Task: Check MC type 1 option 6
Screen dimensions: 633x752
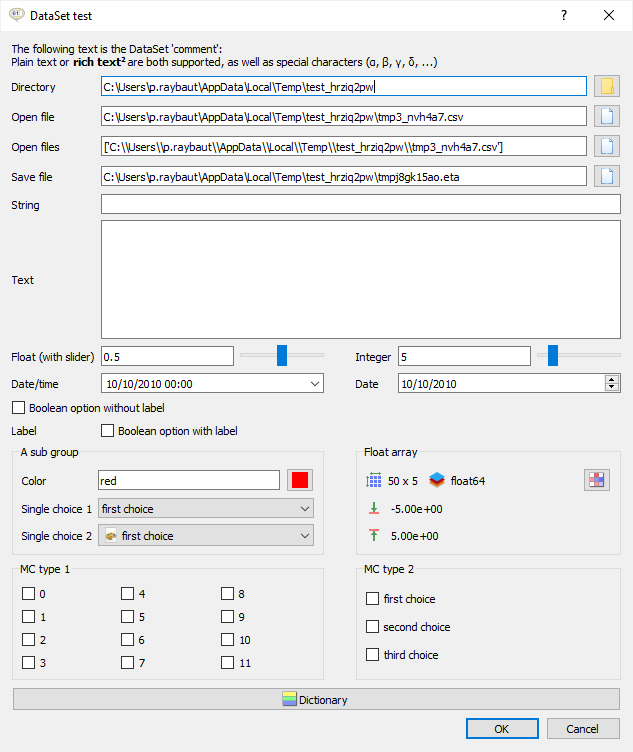Action: click(128, 640)
